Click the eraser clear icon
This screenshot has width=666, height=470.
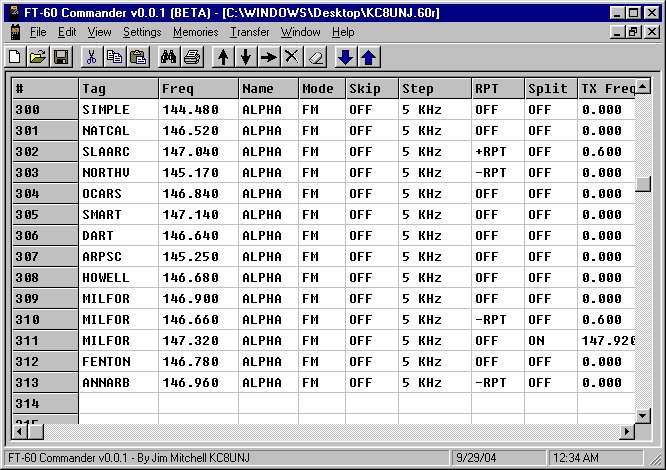314,57
